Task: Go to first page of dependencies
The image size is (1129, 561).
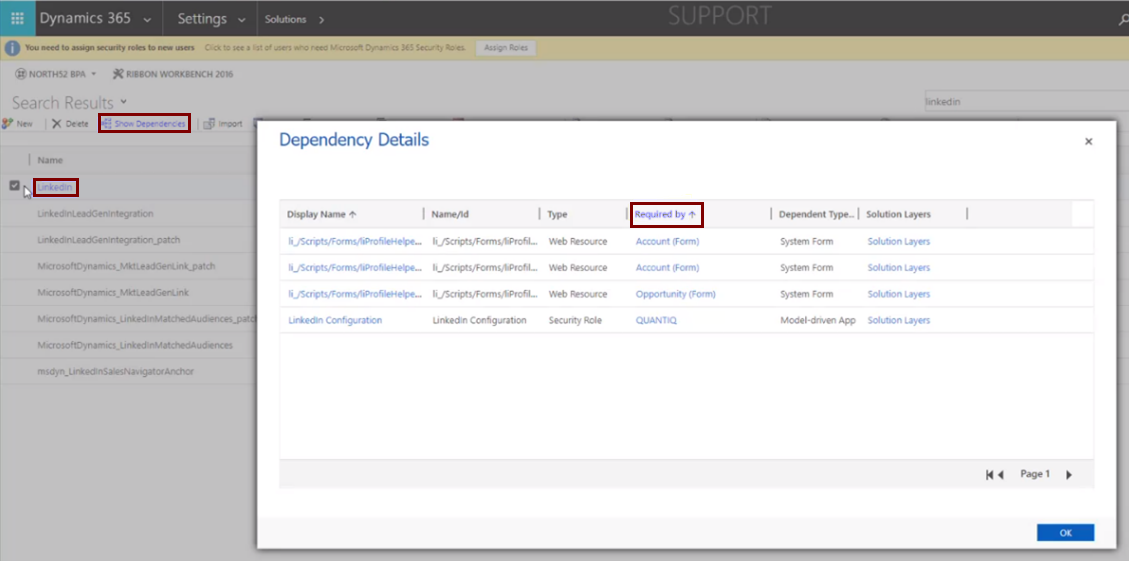Action: pos(989,475)
